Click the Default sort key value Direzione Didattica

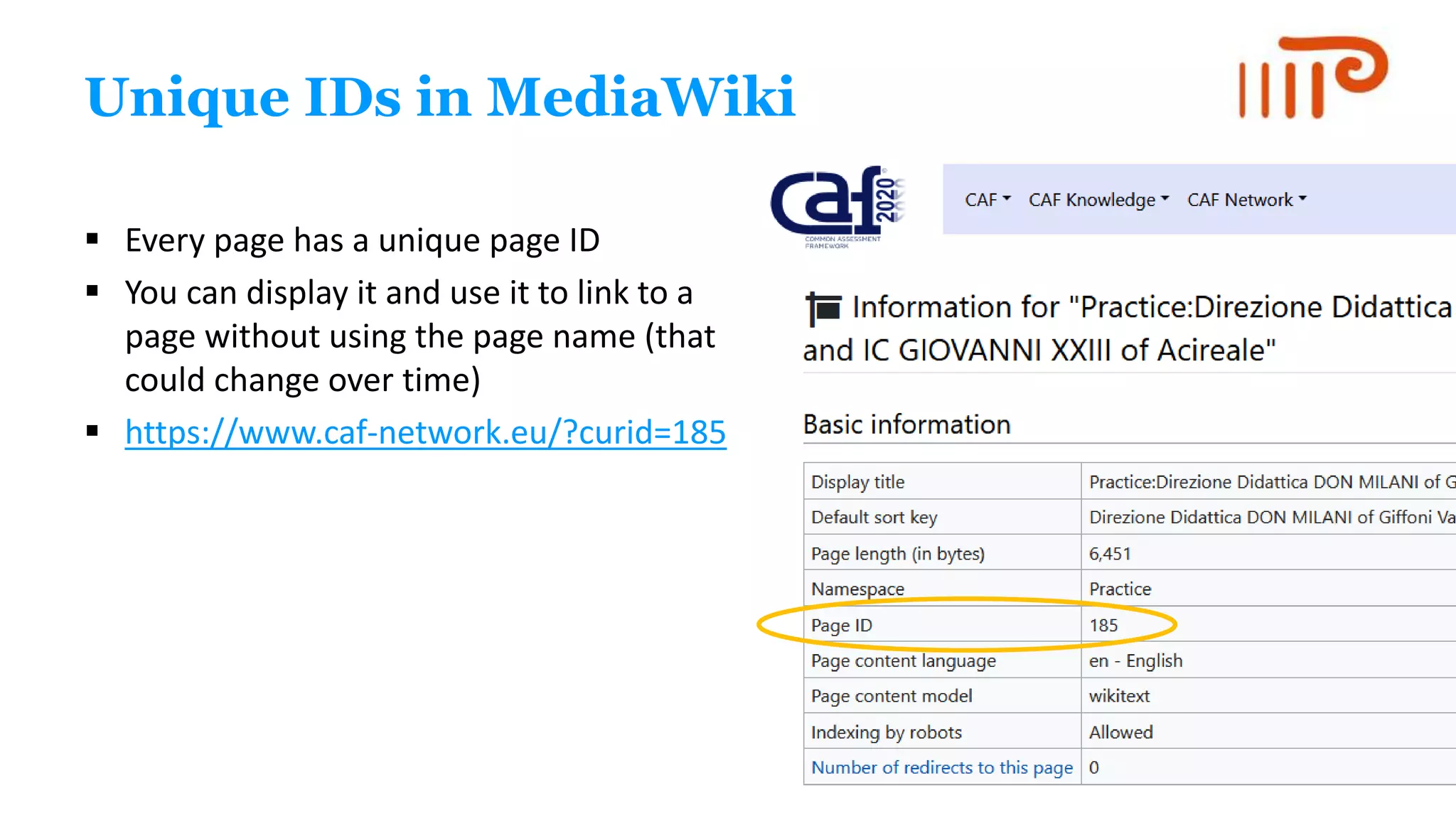(1272, 518)
